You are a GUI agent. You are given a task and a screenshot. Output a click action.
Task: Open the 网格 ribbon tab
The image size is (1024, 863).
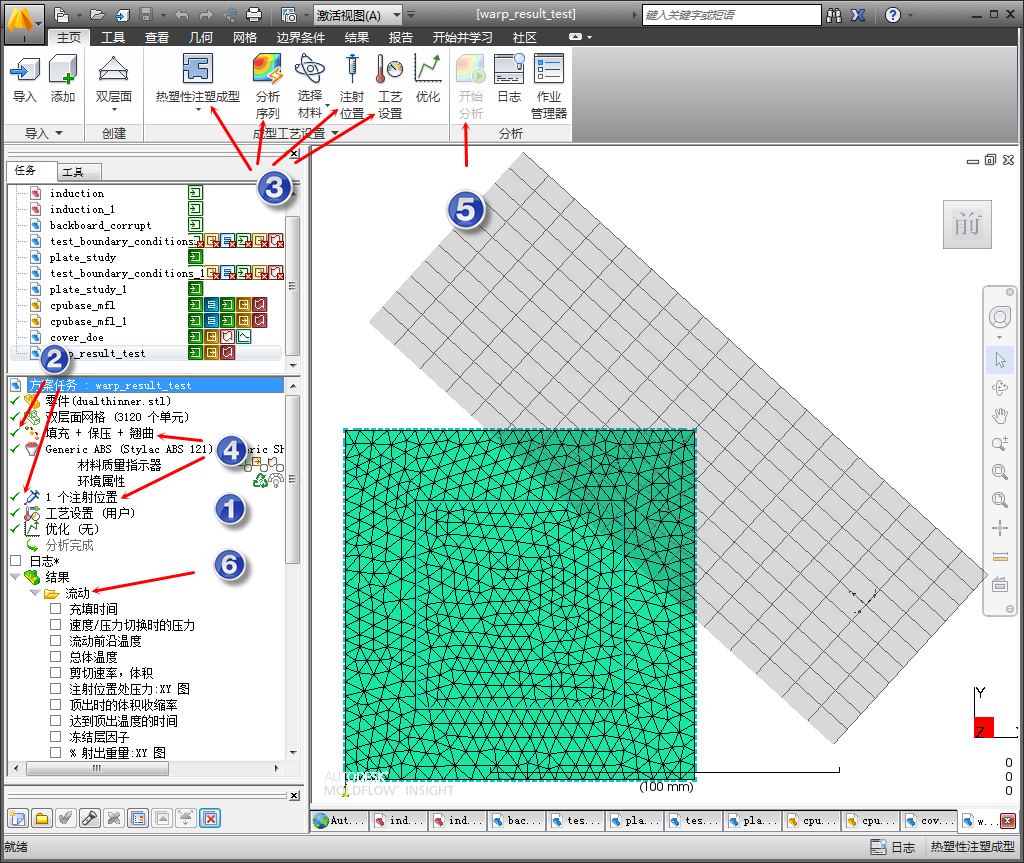[x=245, y=37]
